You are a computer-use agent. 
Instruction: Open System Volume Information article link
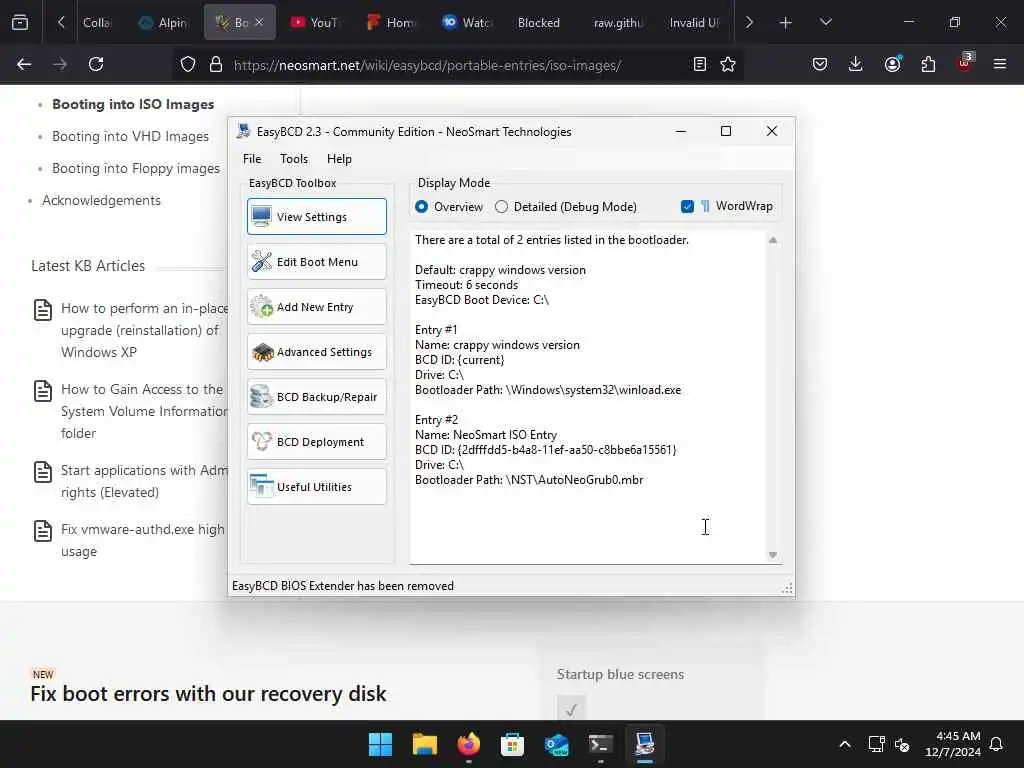(x=144, y=411)
